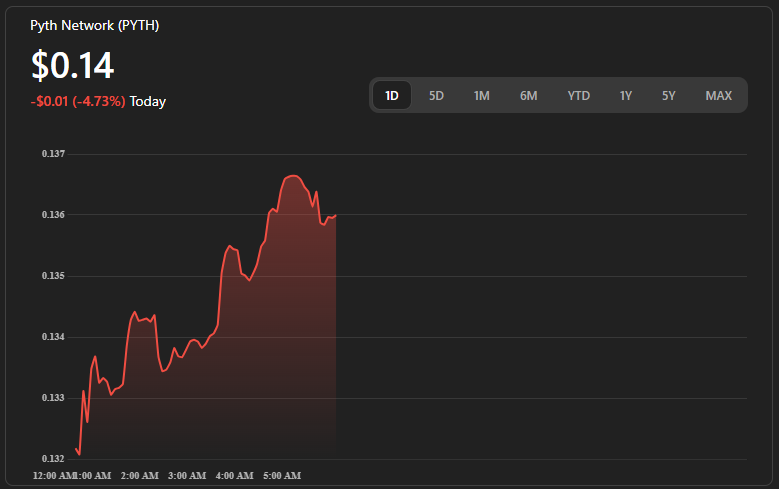Screen dimensions: 779x489
Task: Click the Today label
Action: pyautogui.click(x=148, y=101)
